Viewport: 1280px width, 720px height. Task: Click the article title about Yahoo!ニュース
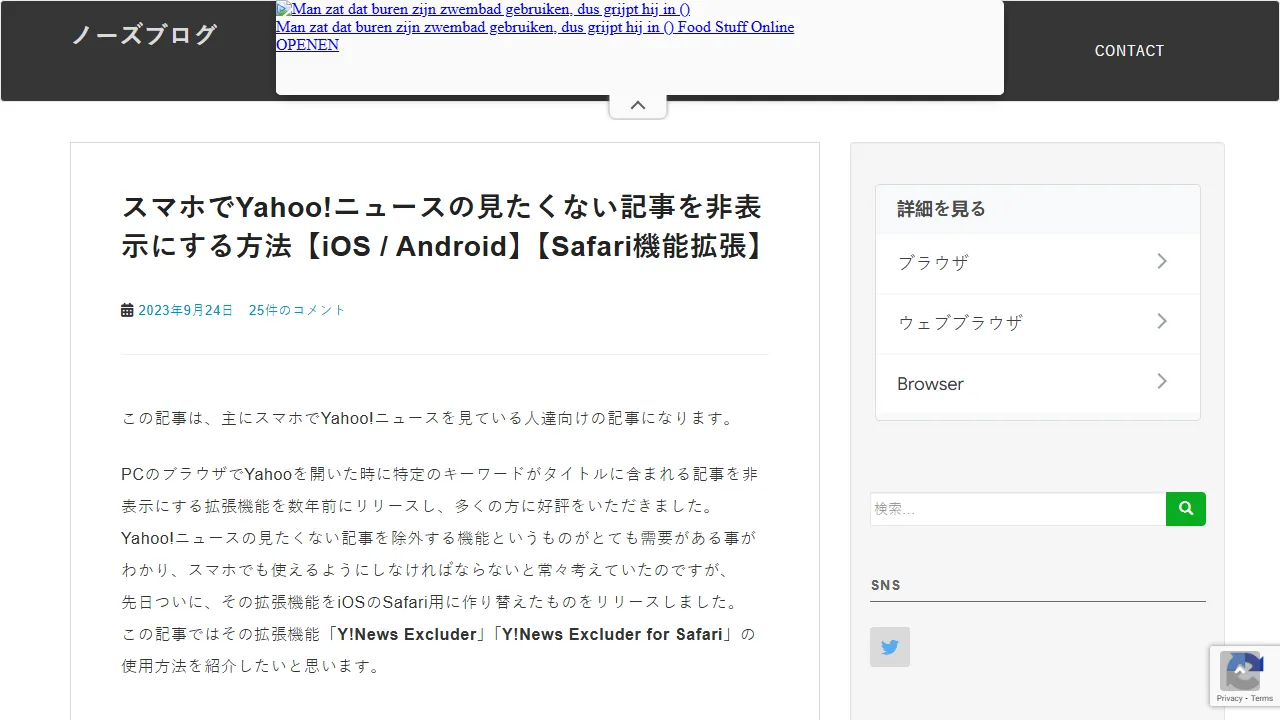click(x=441, y=226)
